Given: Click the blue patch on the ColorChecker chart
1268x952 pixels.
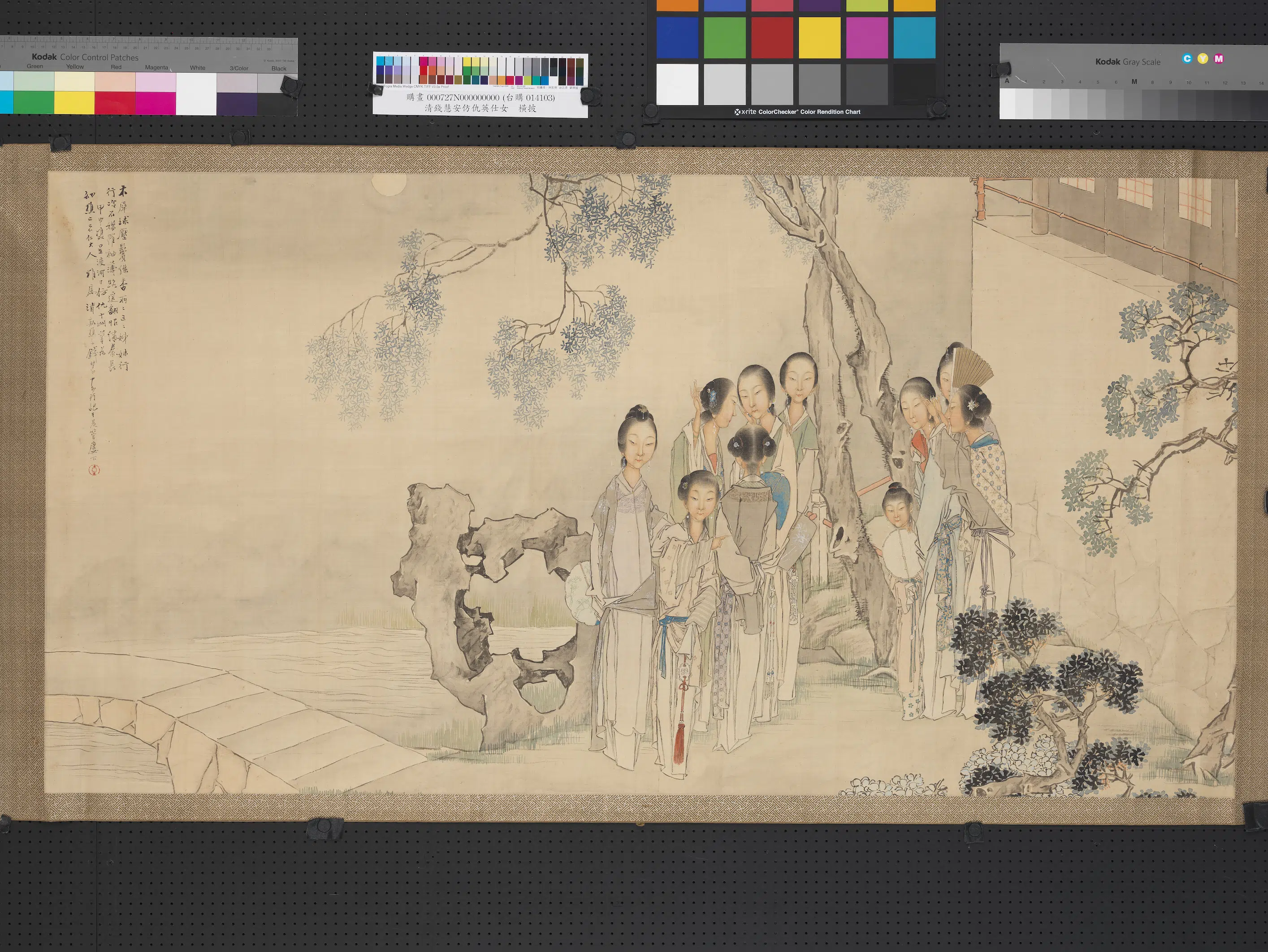Looking at the screenshot, I should click(x=677, y=37).
